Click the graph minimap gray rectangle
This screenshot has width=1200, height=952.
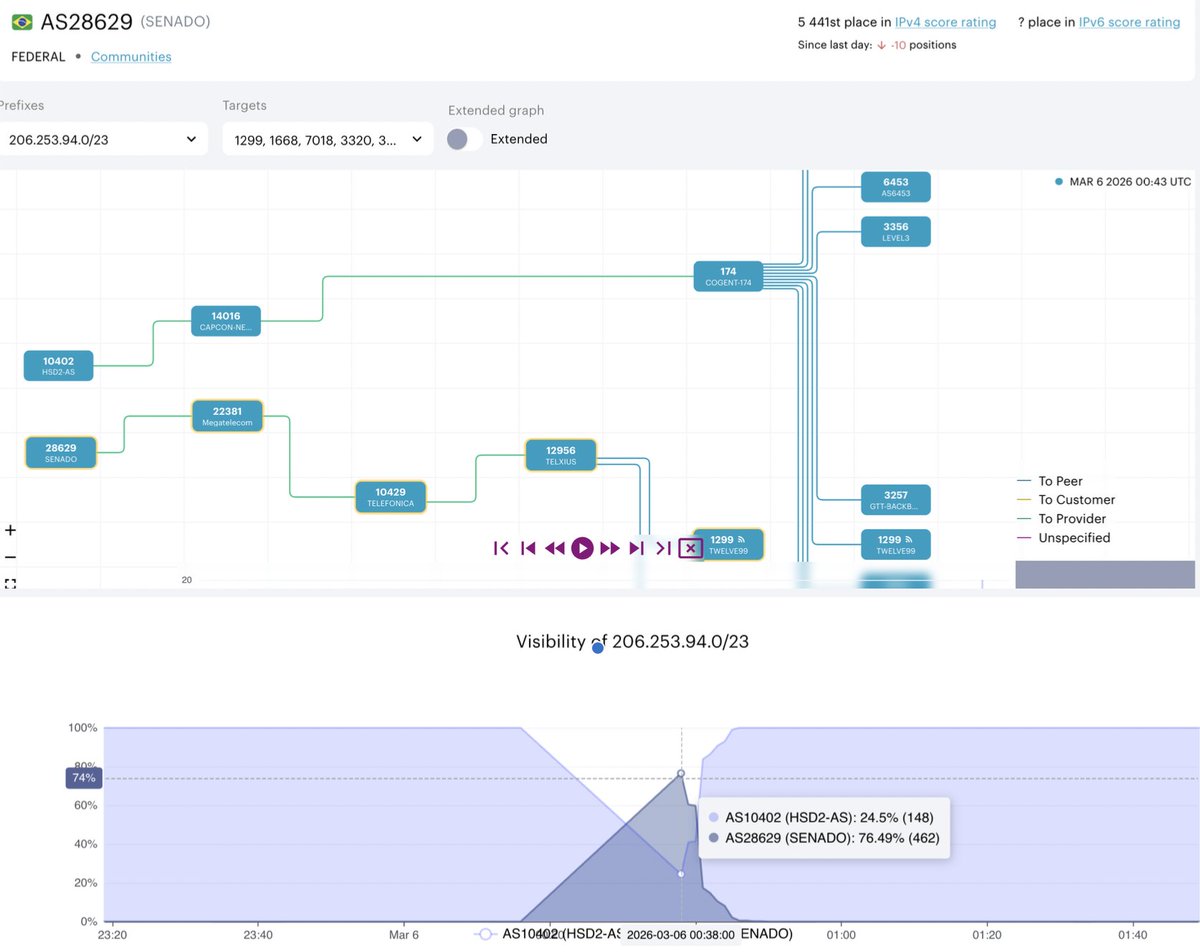1105,574
